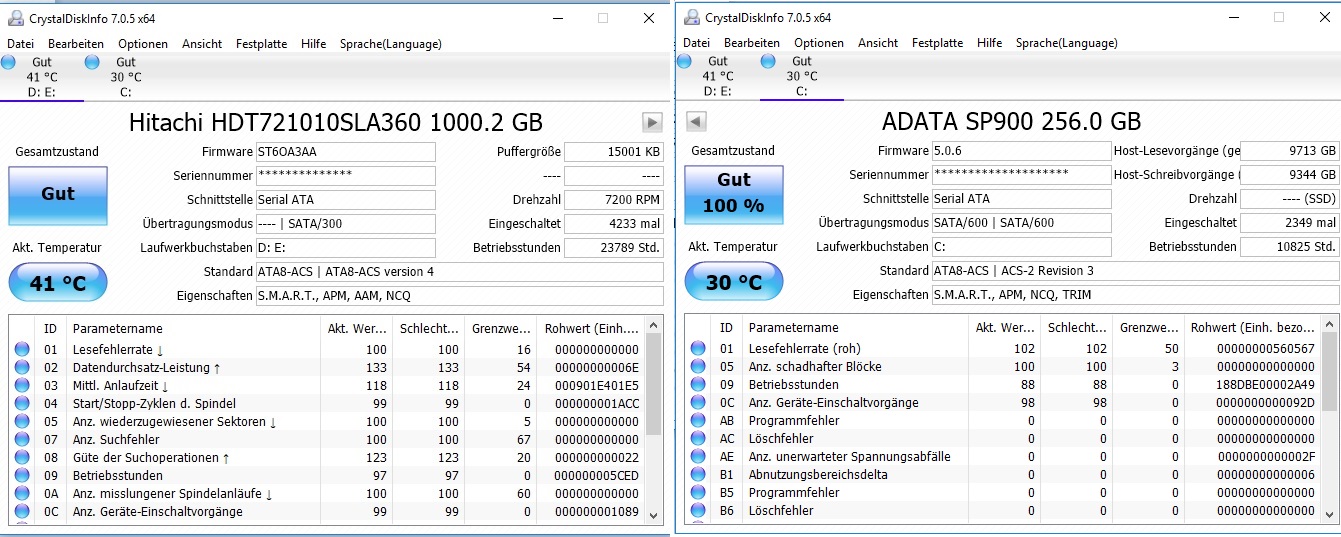The width and height of the screenshot is (1341, 537).
Task: Click the CrystalDiskInfo app icon in right window title bar
Action: click(692, 18)
